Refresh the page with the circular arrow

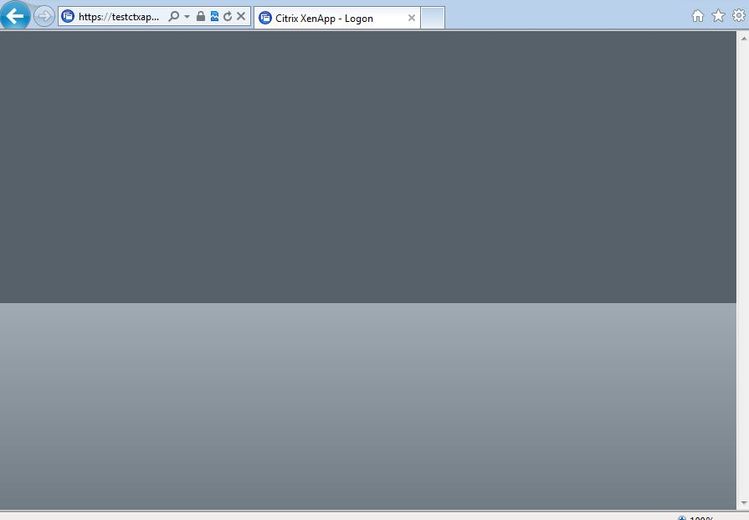pyautogui.click(x=228, y=16)
